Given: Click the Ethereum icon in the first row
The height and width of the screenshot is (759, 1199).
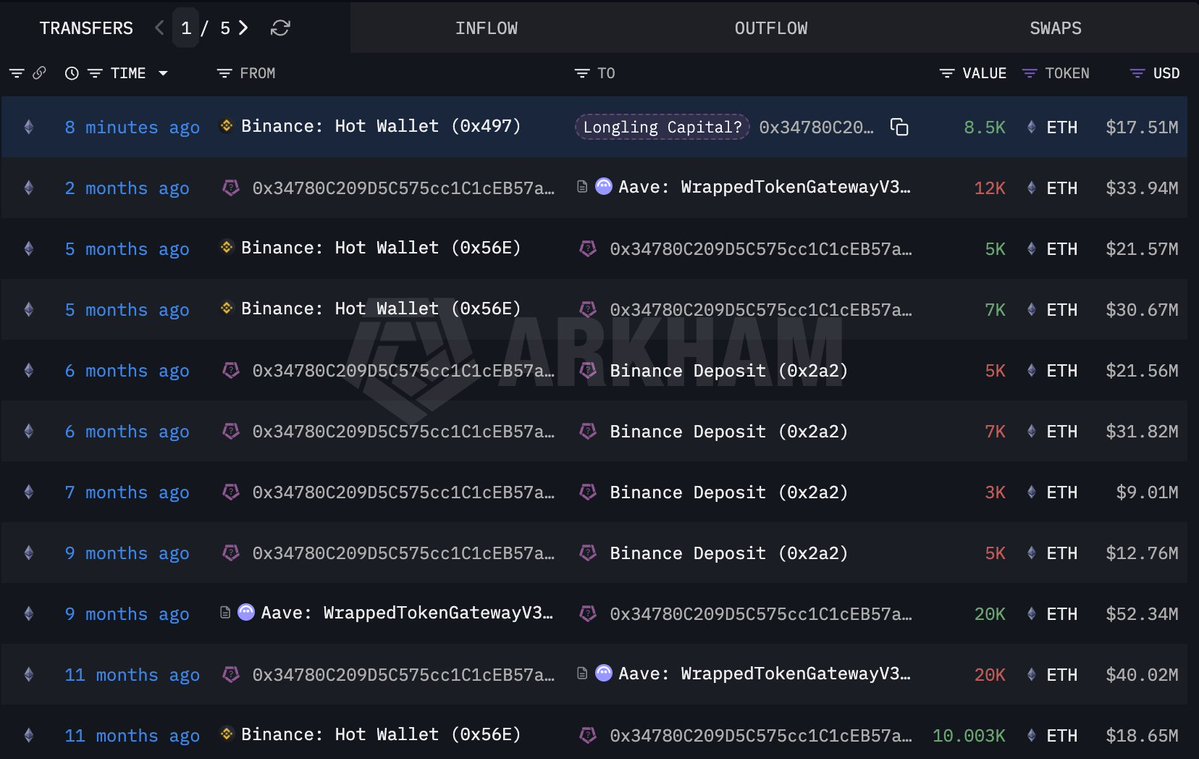Looking at the screenshot, I should [28, 127].
